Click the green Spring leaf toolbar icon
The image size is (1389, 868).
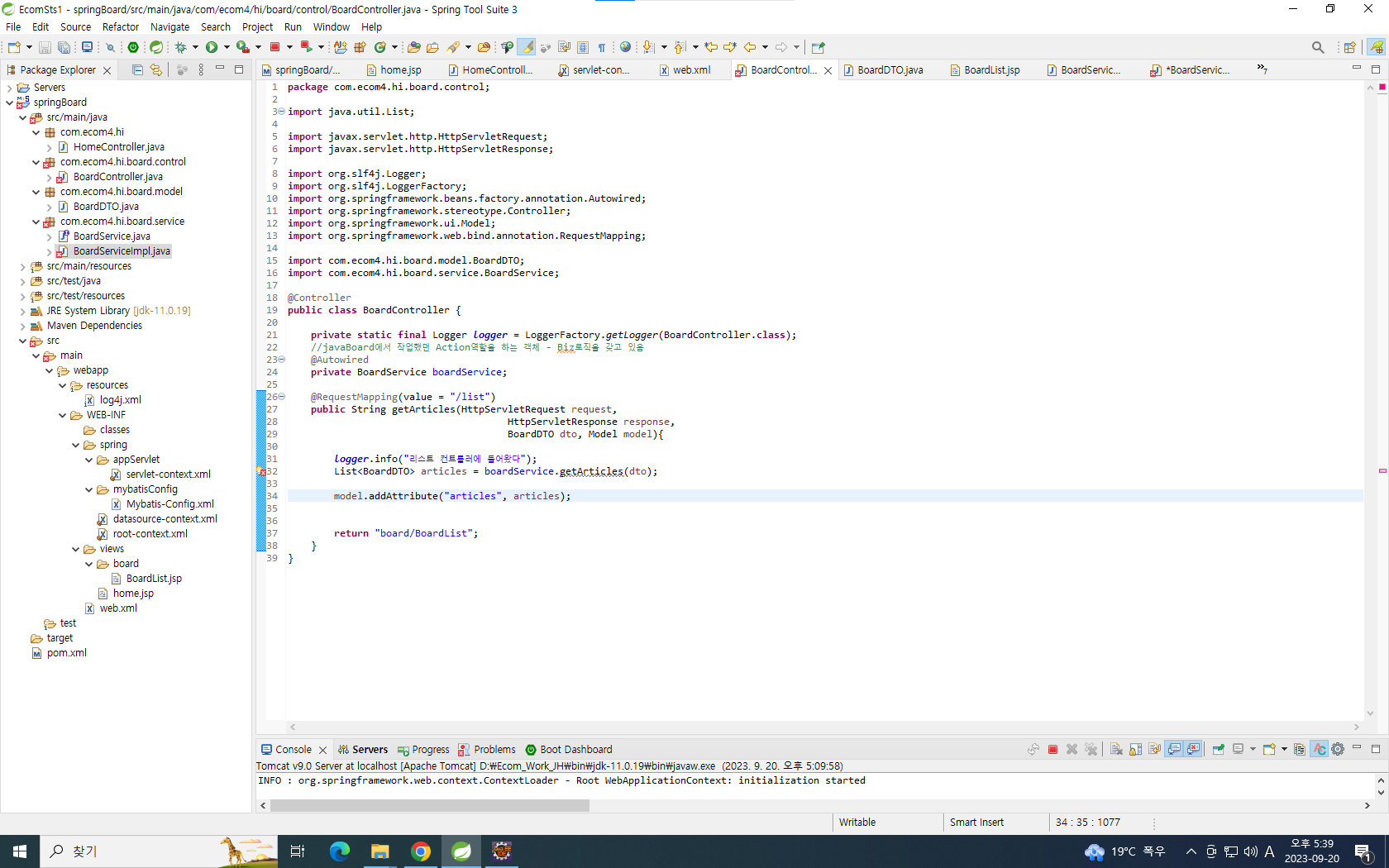tap(156, 47)
